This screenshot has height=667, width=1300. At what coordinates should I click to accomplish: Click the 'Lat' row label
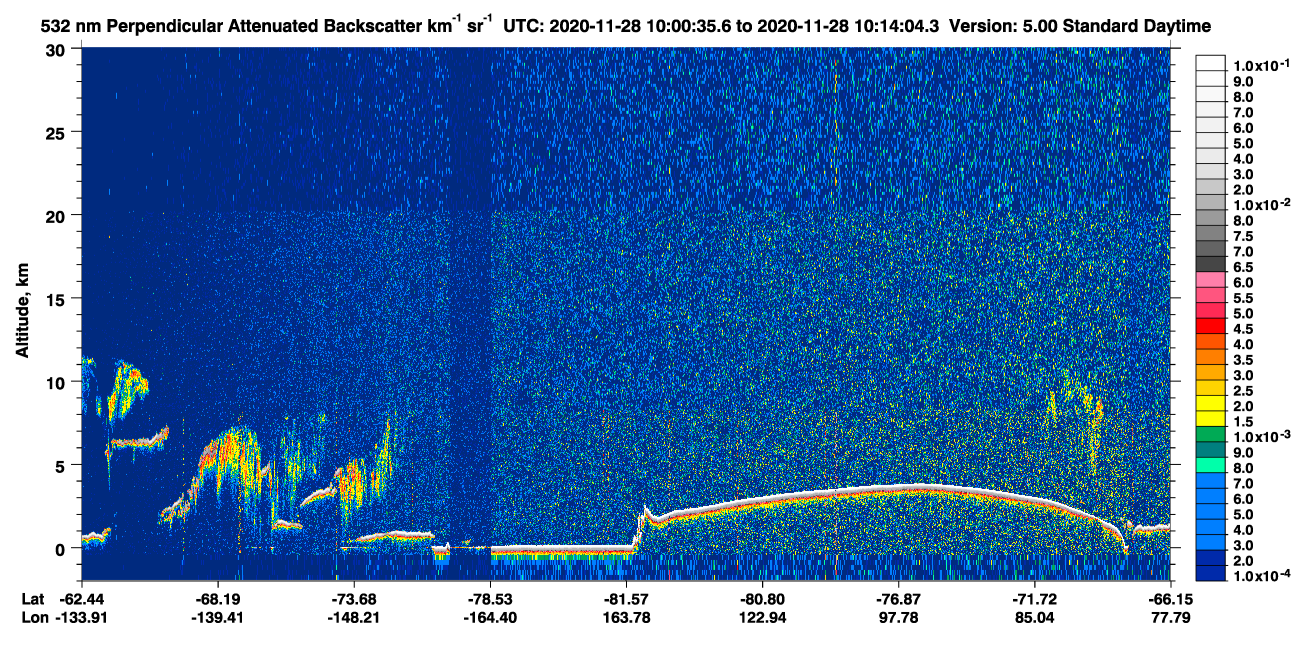[33, 599]
